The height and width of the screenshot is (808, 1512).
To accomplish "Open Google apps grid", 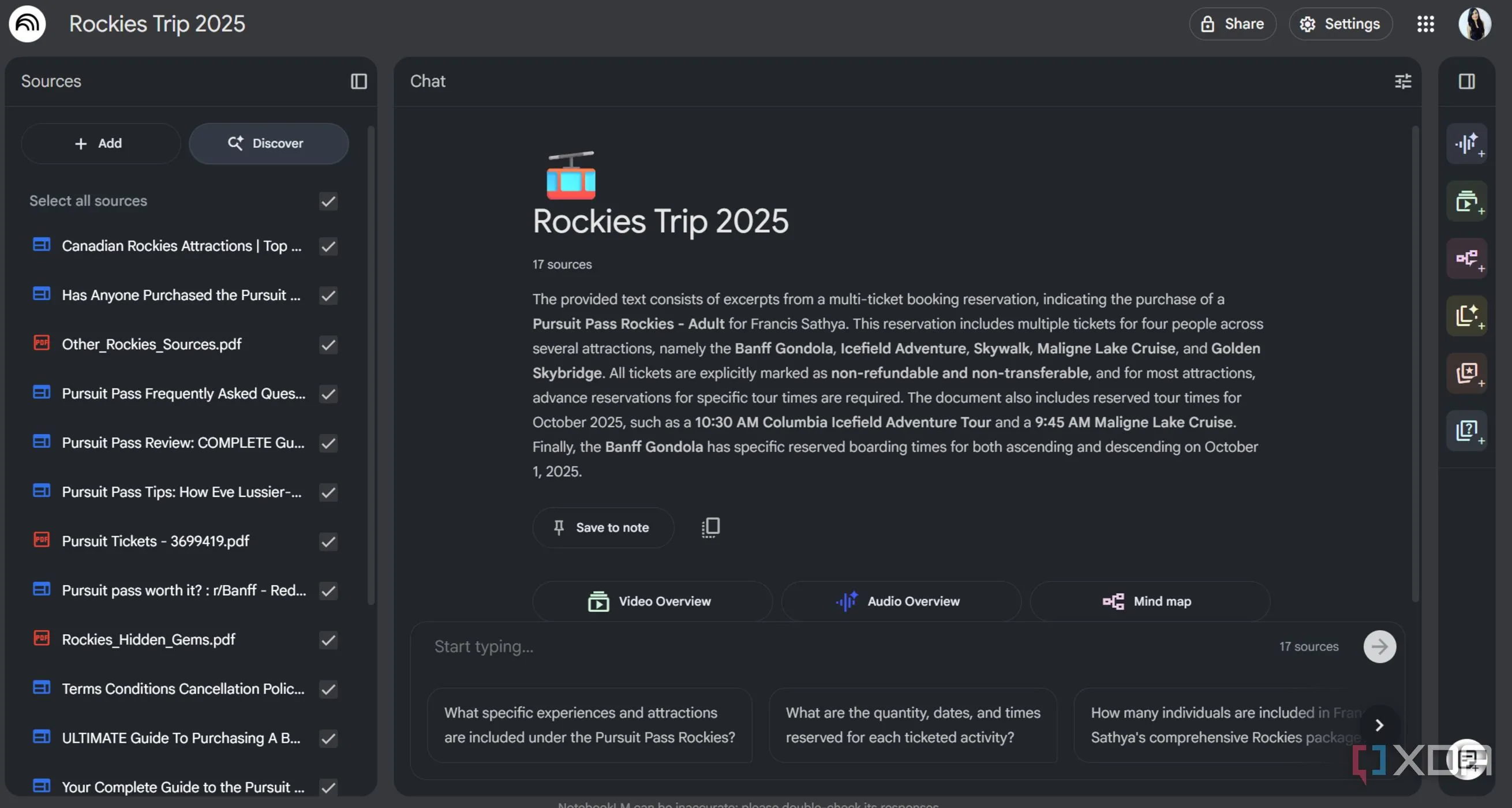I will pyautogui.click(x=1425, y=24).
